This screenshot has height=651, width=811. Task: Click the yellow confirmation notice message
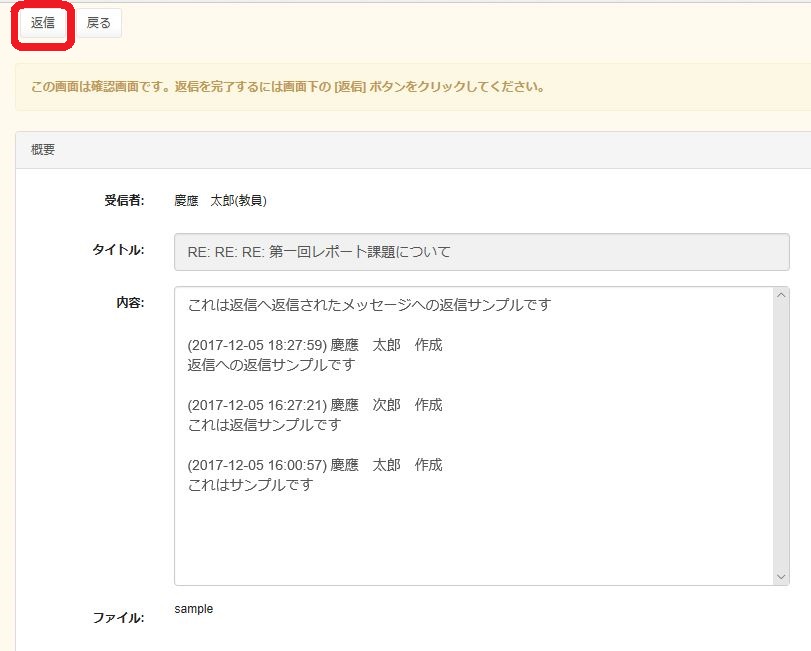click(287, 87)
